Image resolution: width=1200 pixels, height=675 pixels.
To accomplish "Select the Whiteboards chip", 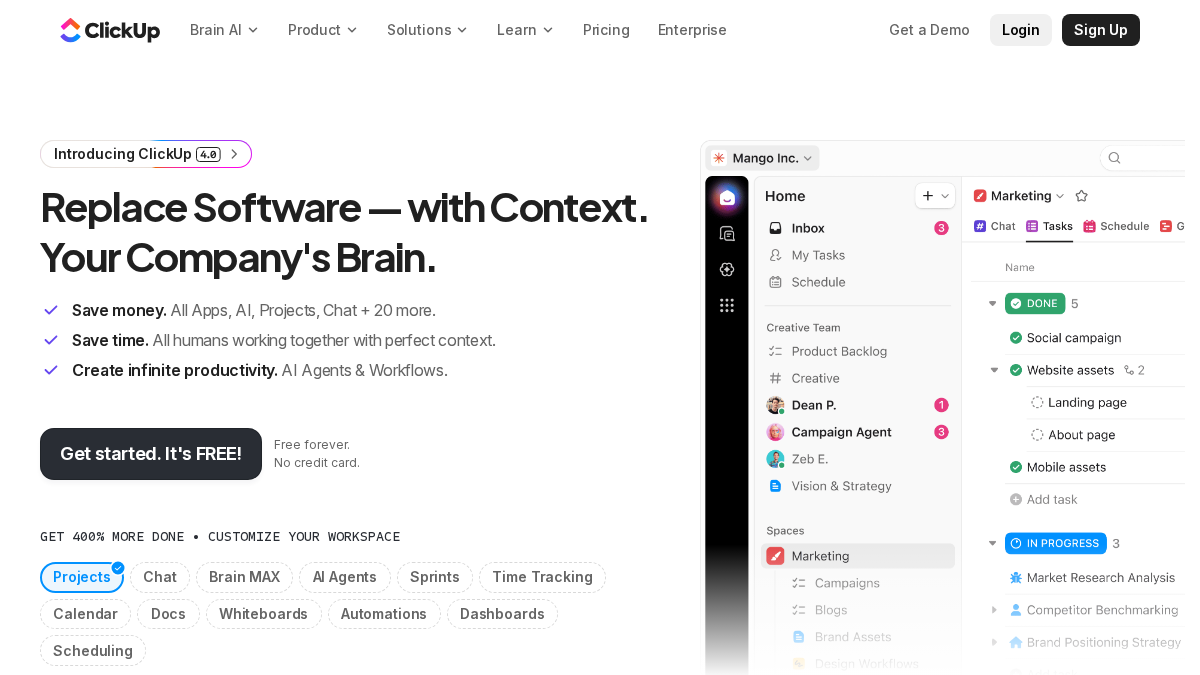I will (x=264, y=614).
